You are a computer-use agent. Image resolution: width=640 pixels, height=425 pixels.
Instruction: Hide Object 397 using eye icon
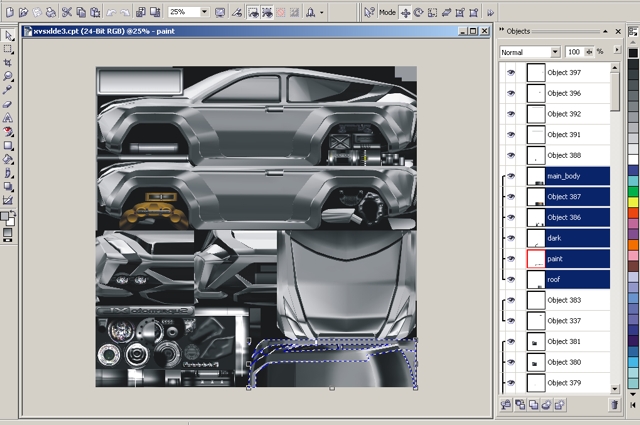point(511,72)
